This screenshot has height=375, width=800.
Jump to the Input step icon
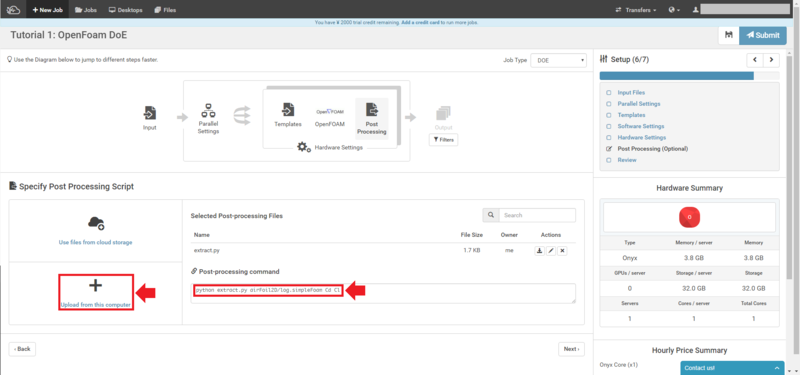tap(149, 112)
